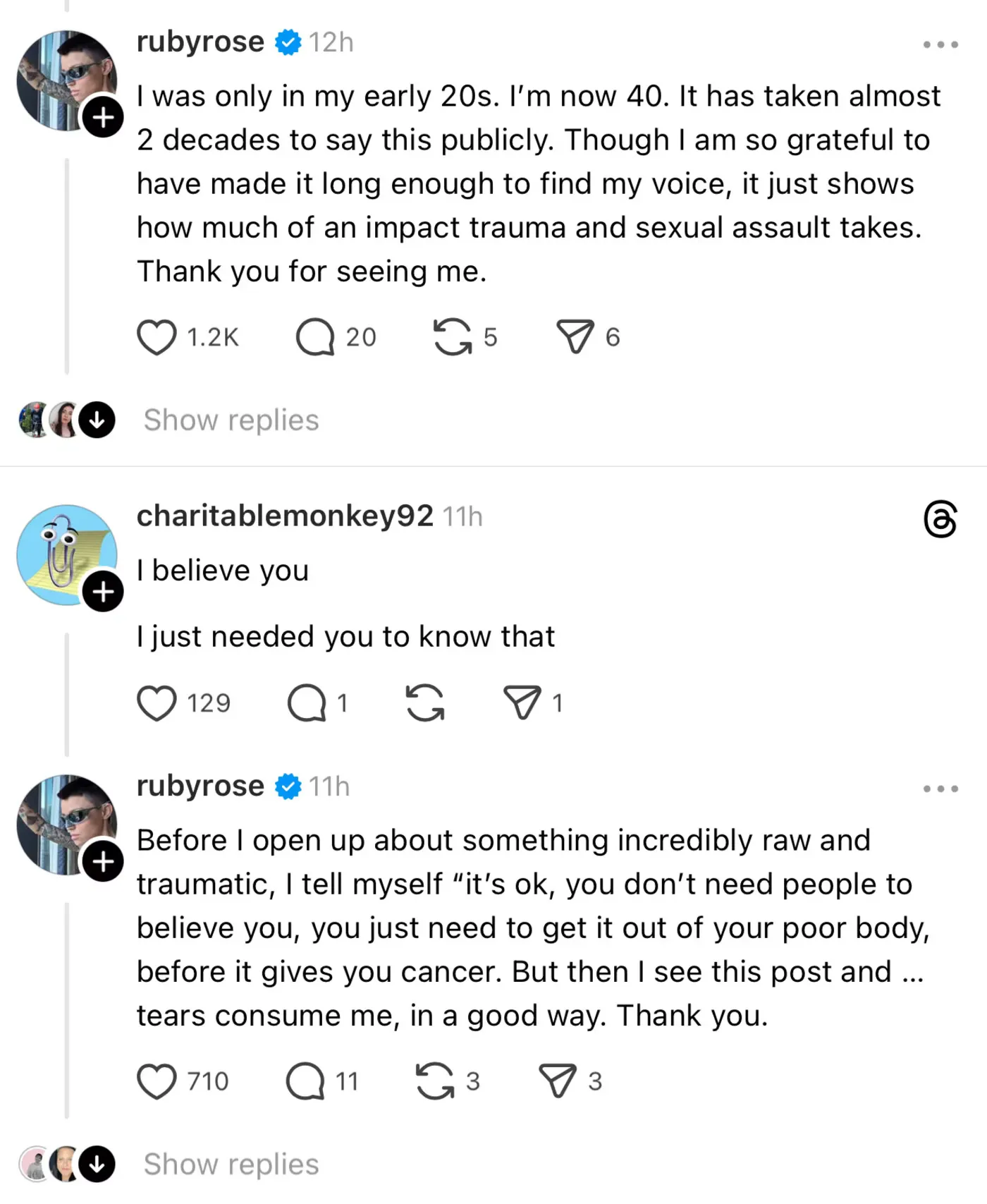Screen dimensions: 987x1204
Task: Open rubyrose username link on the 12h post
Action: [x=200, y=42]
